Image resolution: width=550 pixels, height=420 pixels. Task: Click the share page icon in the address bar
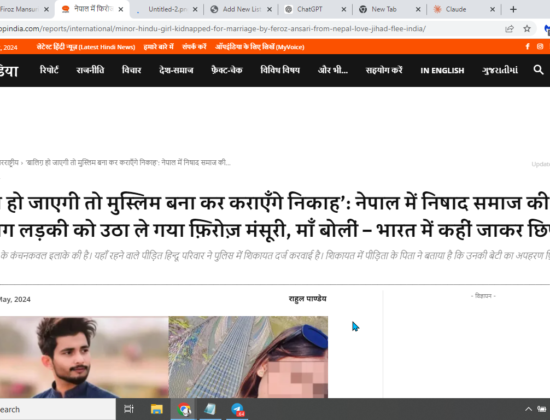pos(509,29)
